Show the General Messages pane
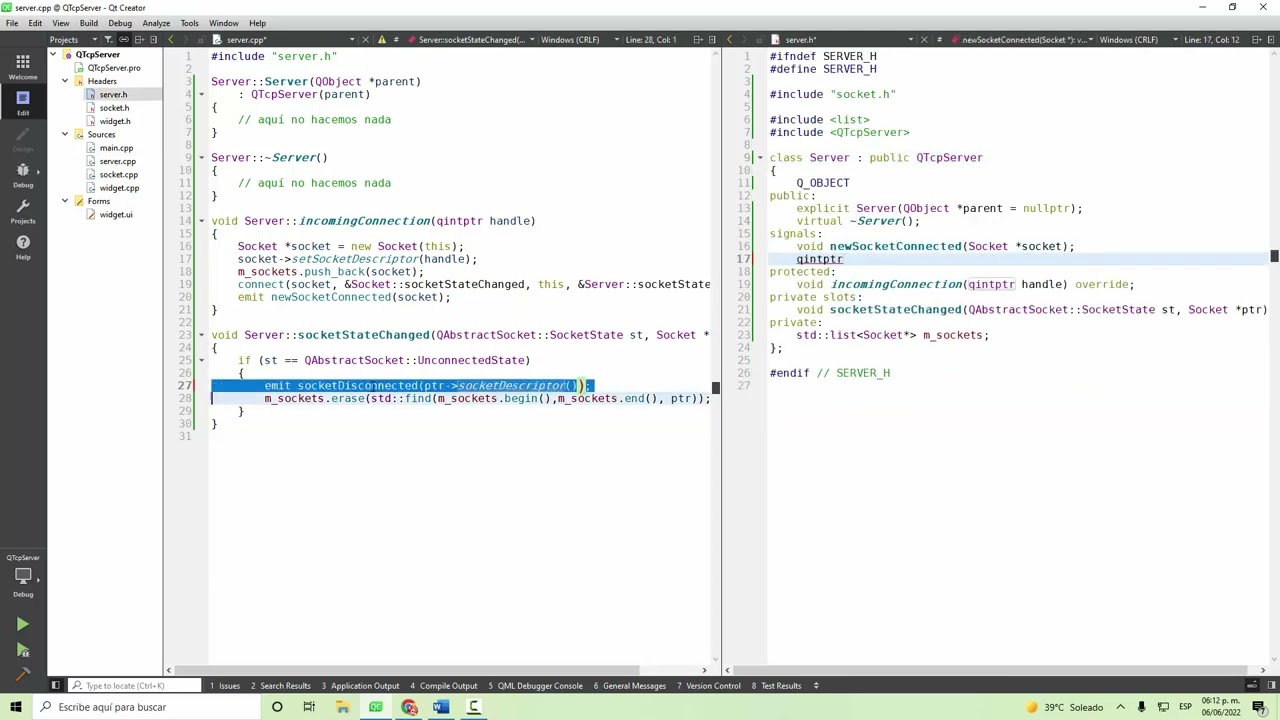Viewport: 1280px width, 720px height. click(629, 686)
